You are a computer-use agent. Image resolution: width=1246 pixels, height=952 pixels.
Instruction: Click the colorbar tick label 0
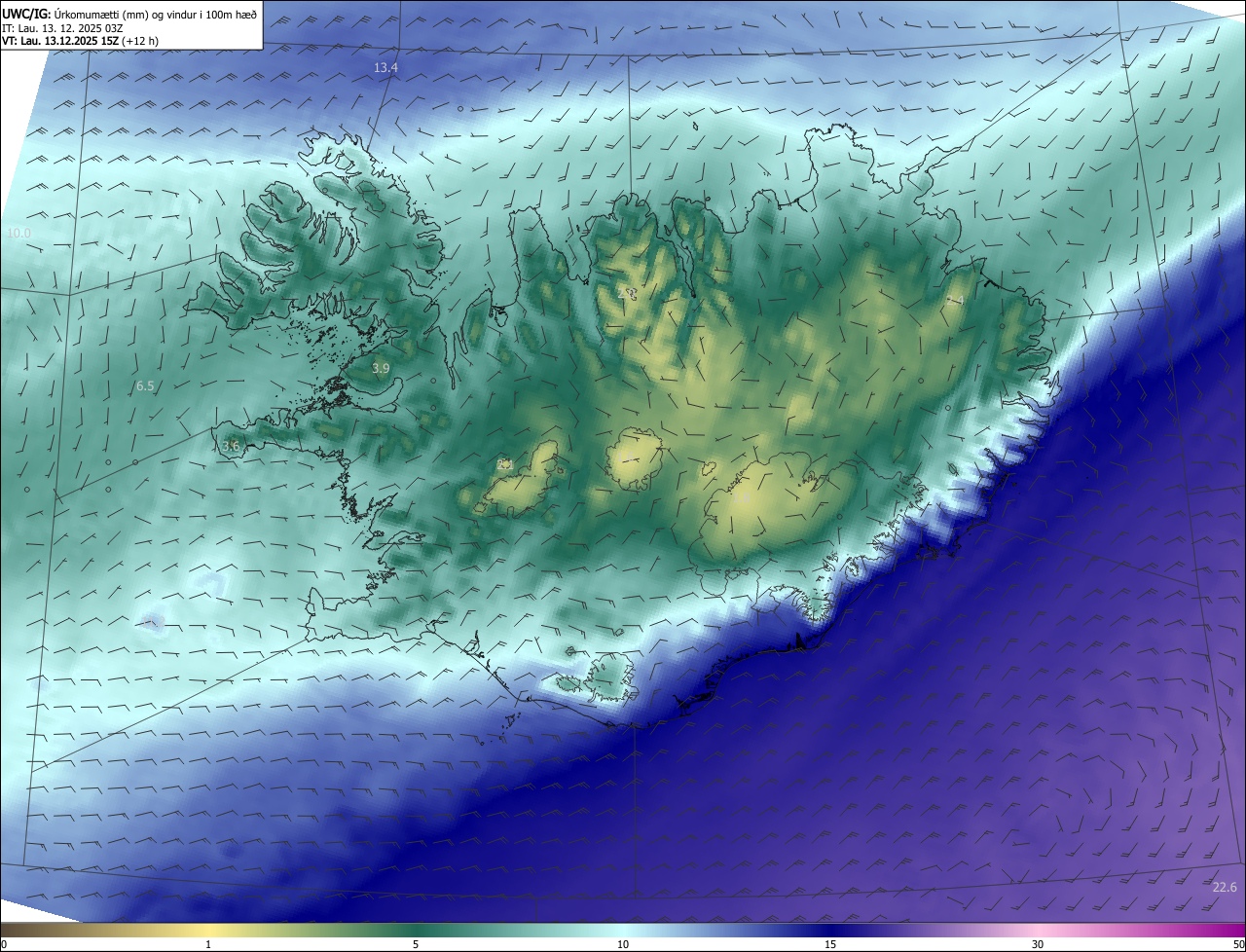4,944
